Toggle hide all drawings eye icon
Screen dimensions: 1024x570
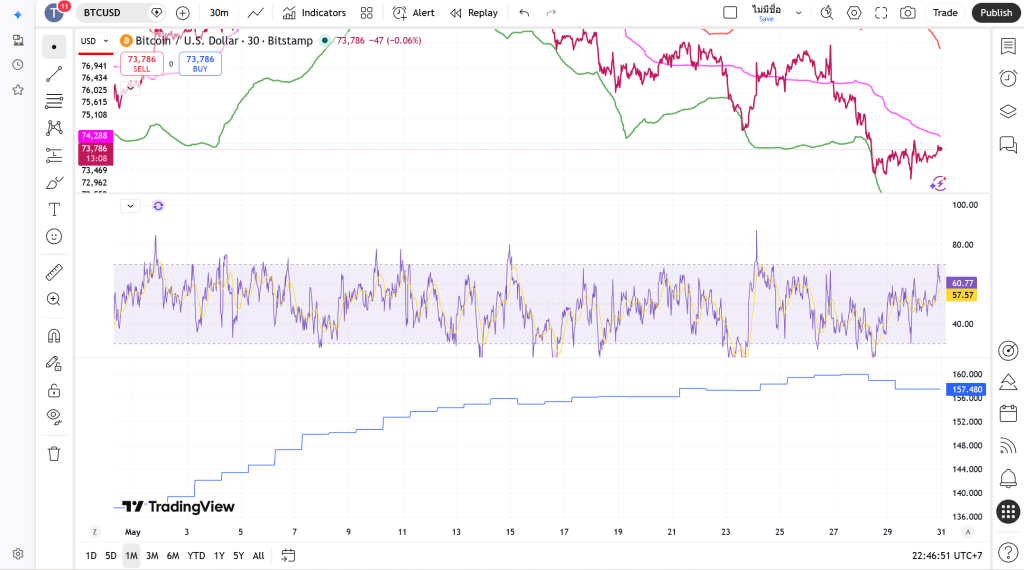click(x=54, y=417)
